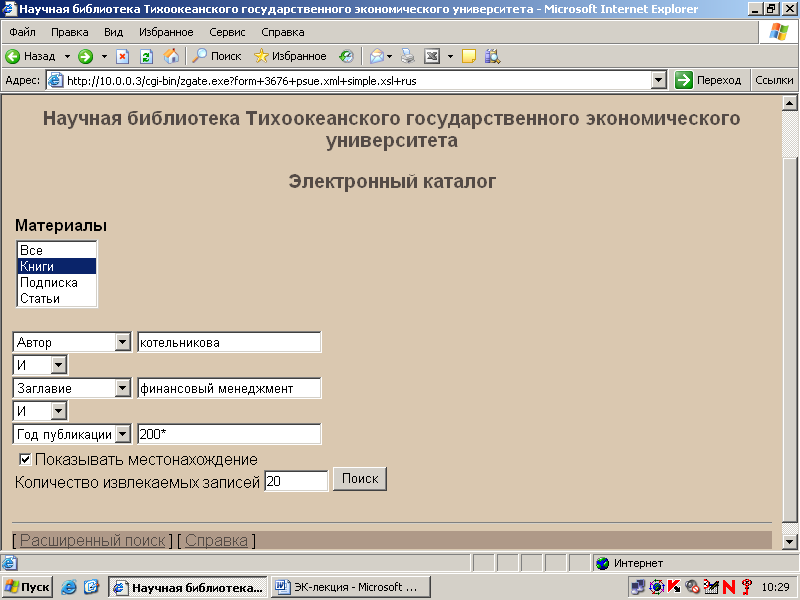Click the author field containing котельникова

pos(229,342)
